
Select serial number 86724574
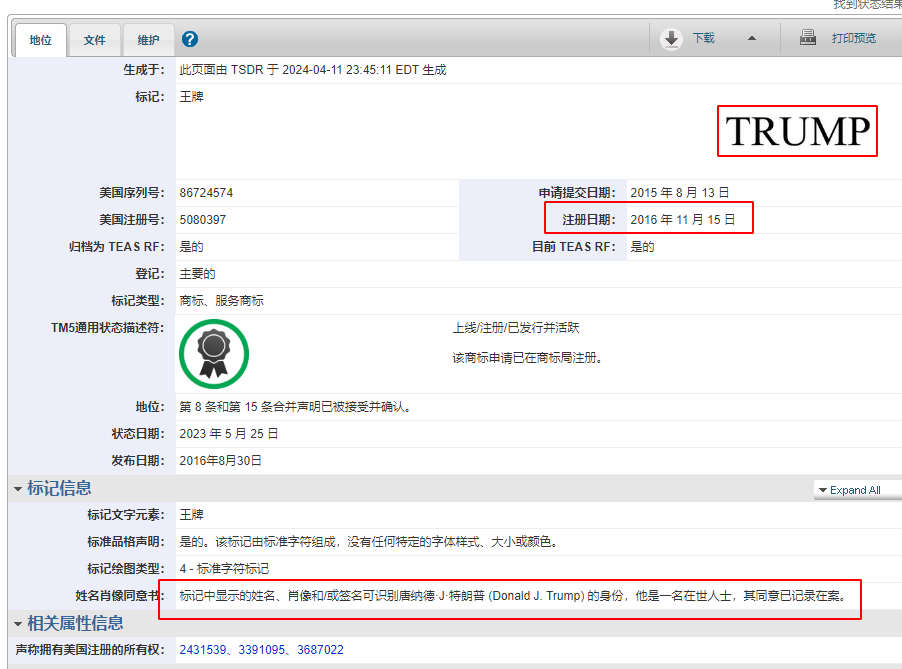coord(206,193)
